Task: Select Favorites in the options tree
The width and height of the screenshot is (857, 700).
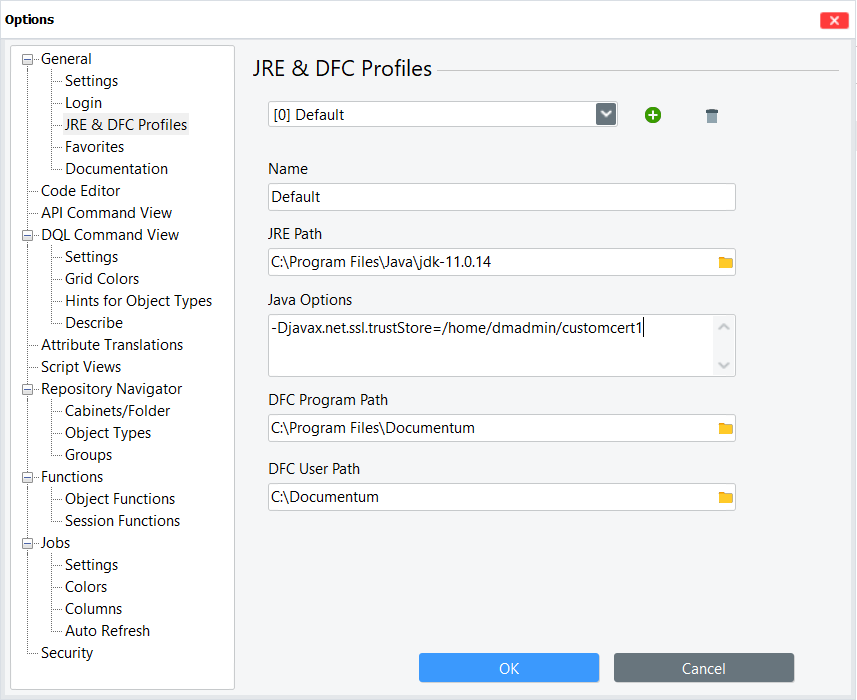Action: pyautogui.click(x=94, y=147)
